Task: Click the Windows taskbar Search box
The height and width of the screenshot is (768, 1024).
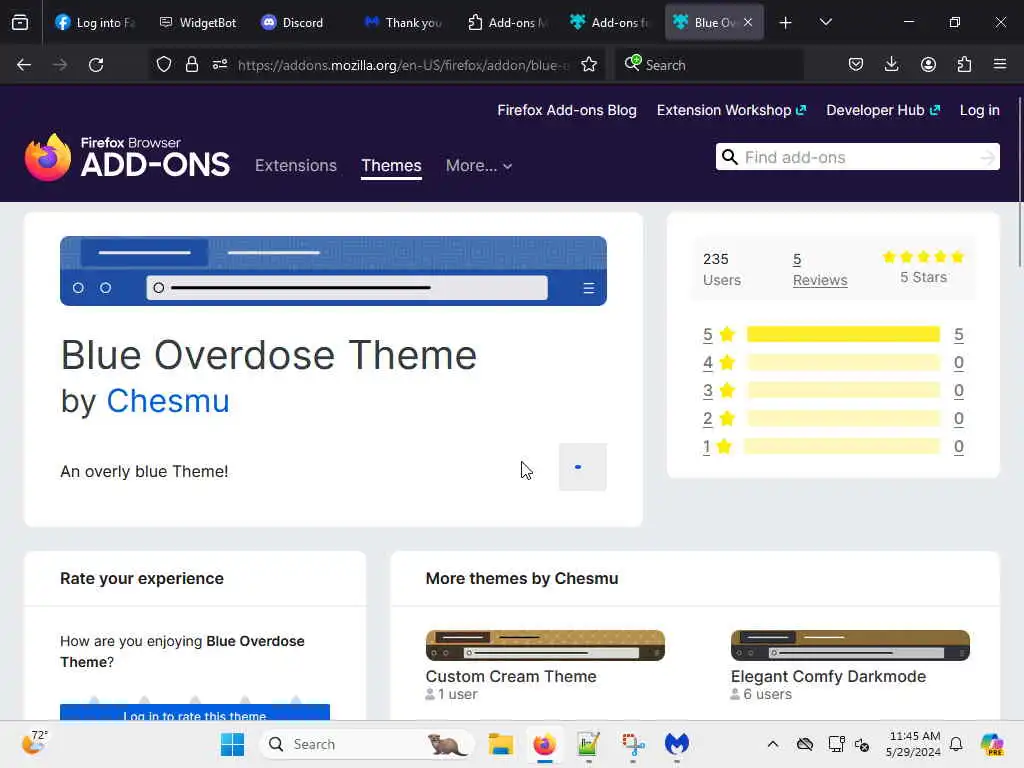Action: click(367, 744)
